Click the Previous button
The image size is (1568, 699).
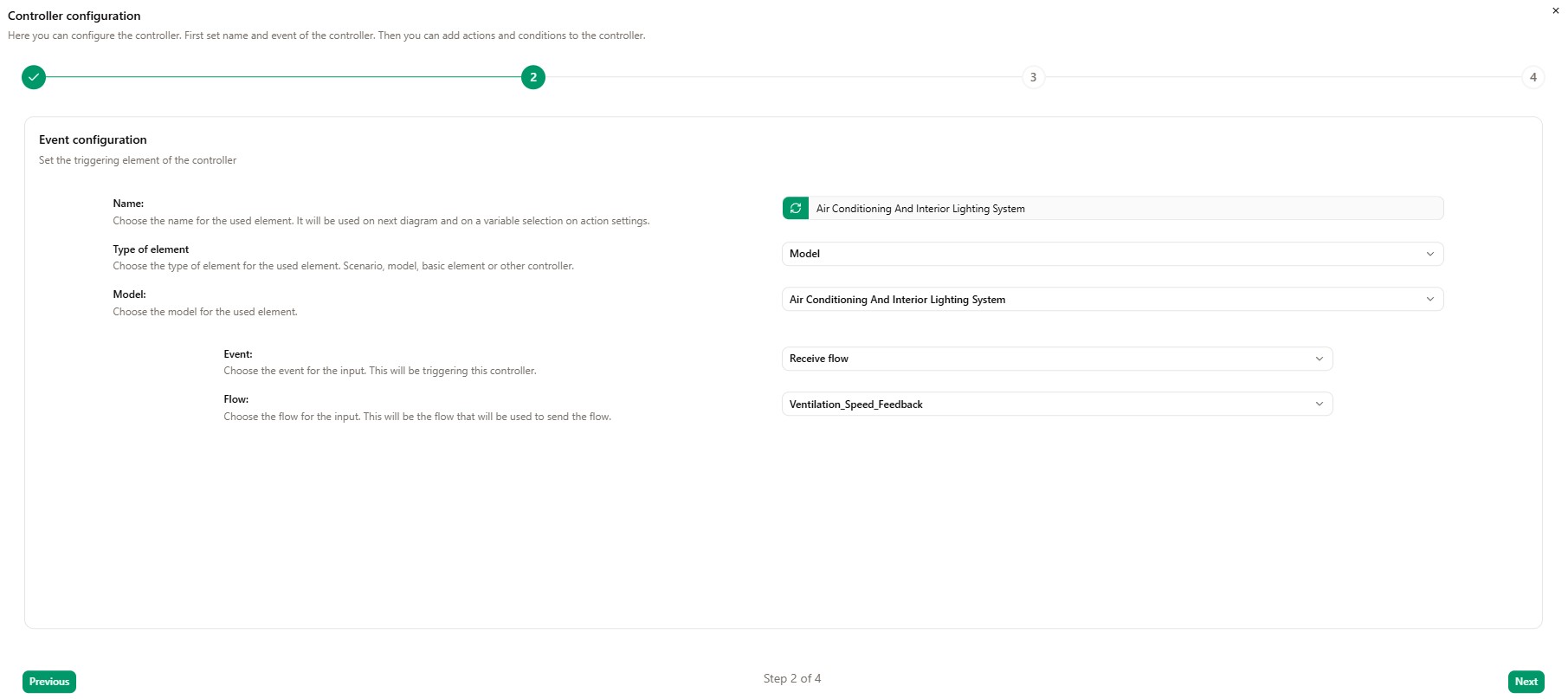click(x=49, y=682)
